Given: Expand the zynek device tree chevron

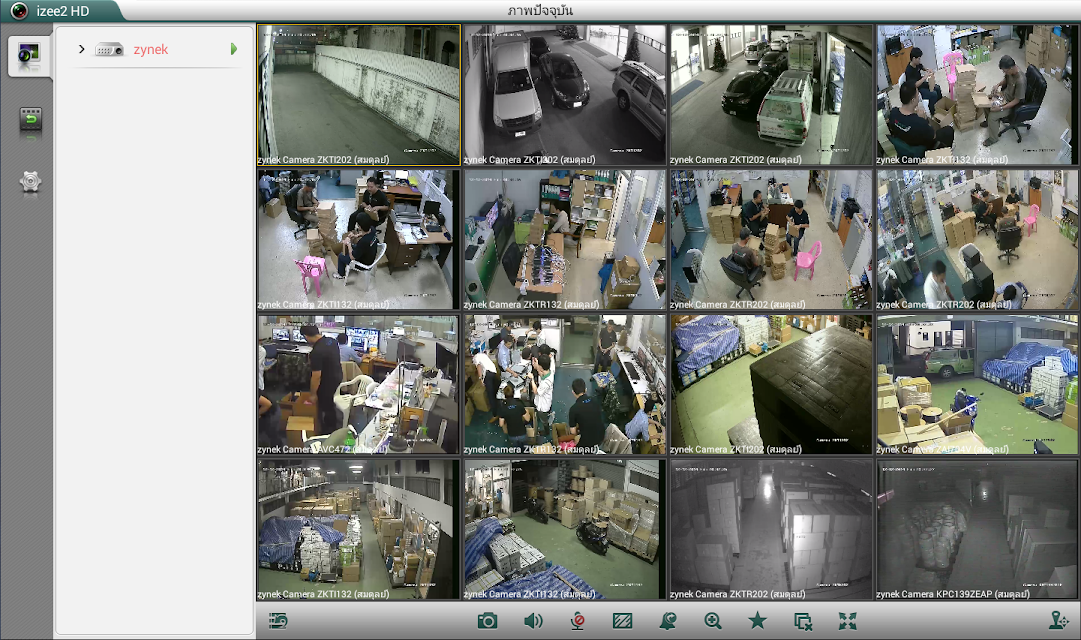Looking at the screenshot, I should 81,49.
